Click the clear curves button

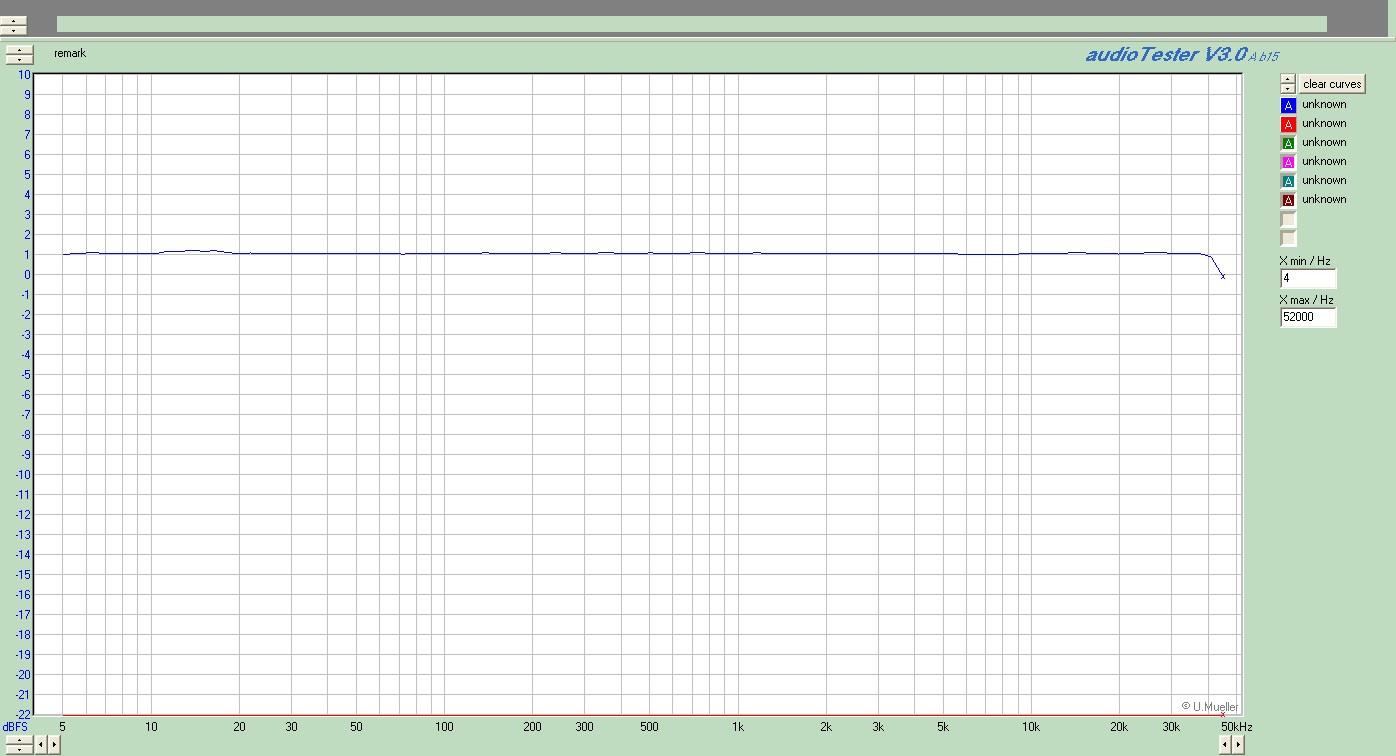click(x=1332, y=84)
